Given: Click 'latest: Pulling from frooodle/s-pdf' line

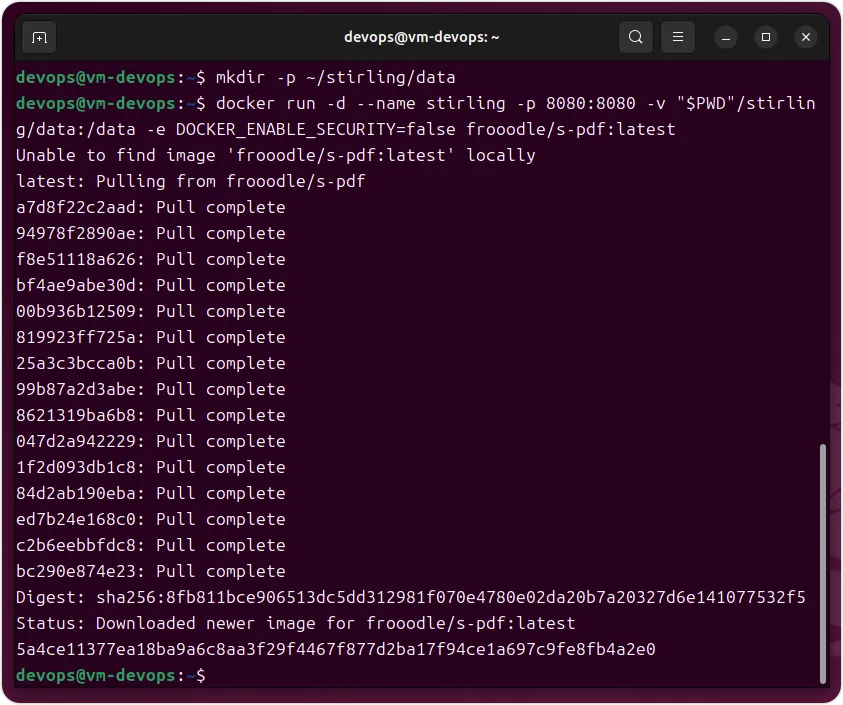Looking at the screenshot, I should [x=191, y=181].
